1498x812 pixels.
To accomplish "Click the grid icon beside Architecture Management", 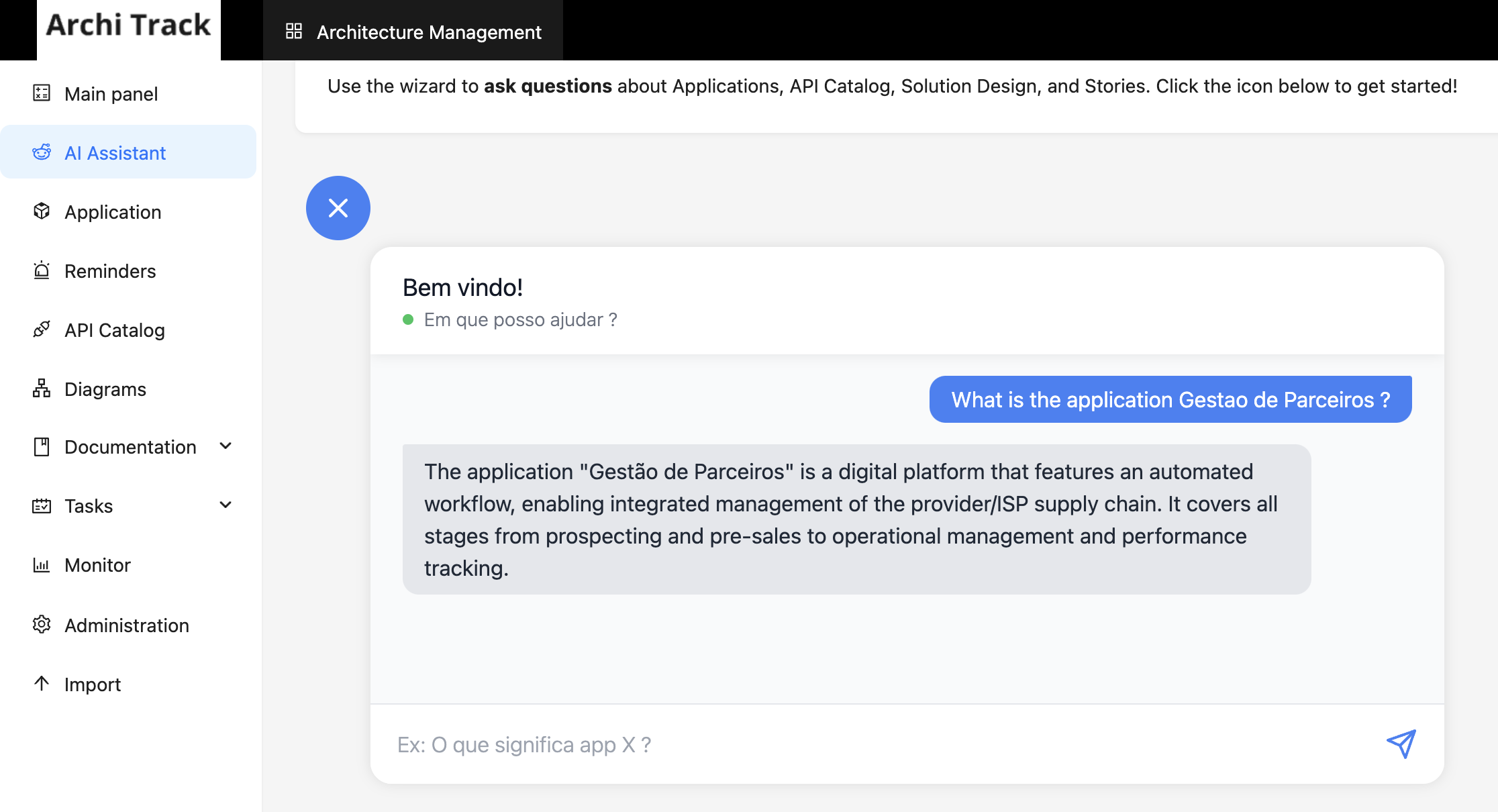I will (294, 32).
